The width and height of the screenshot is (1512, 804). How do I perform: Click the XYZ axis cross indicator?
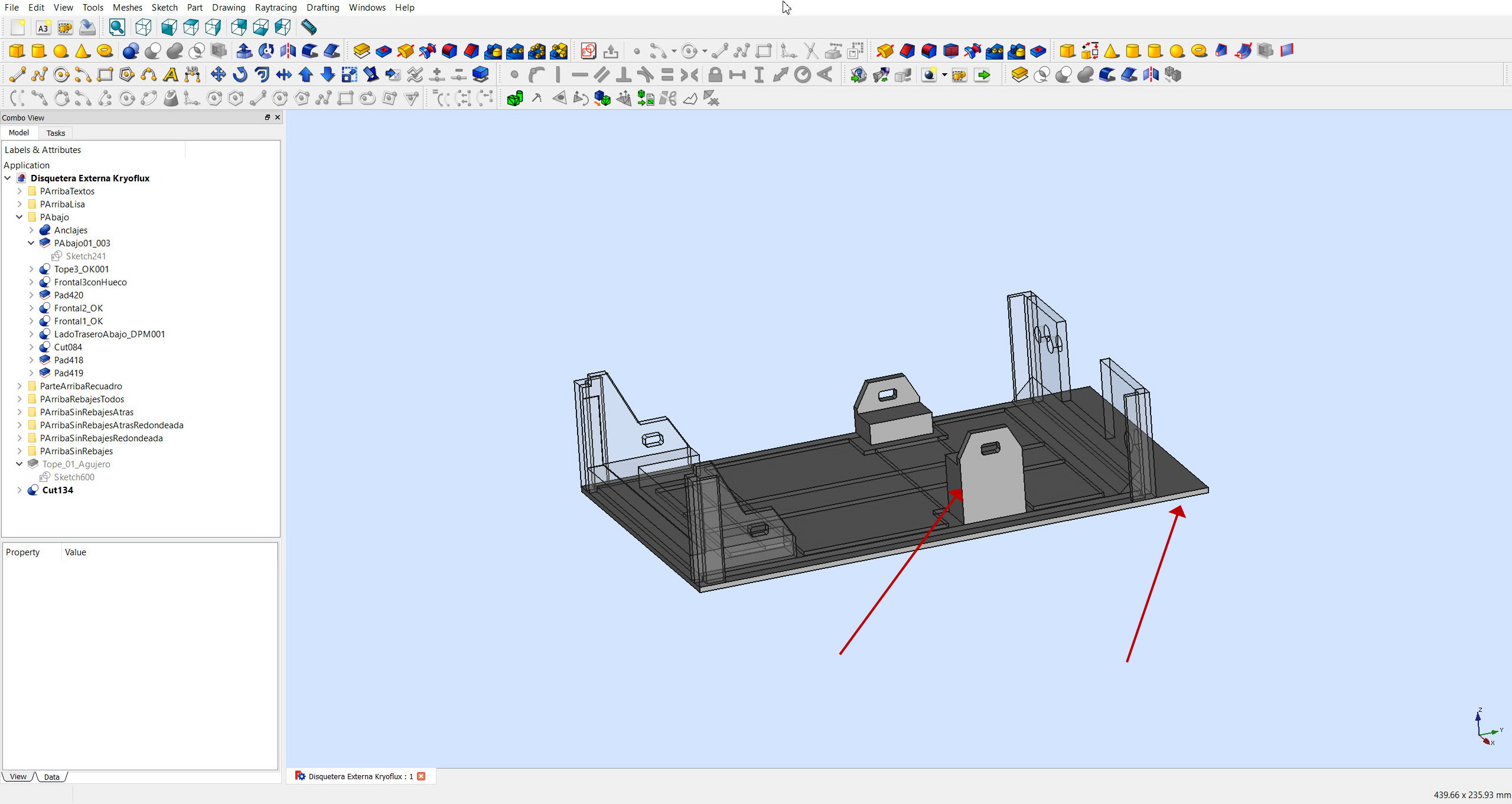[x=1489, y=727]
